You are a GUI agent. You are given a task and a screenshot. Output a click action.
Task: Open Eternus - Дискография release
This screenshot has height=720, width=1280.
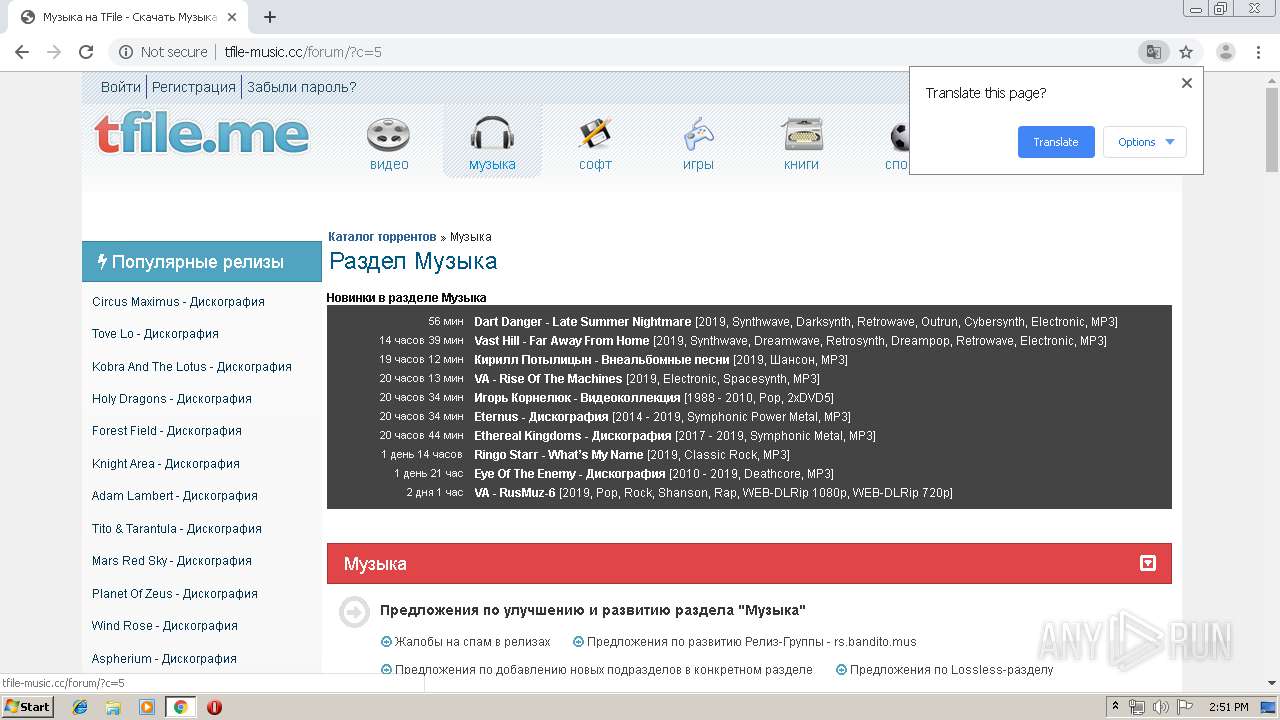pyautogui.click(x=541, y=417)
